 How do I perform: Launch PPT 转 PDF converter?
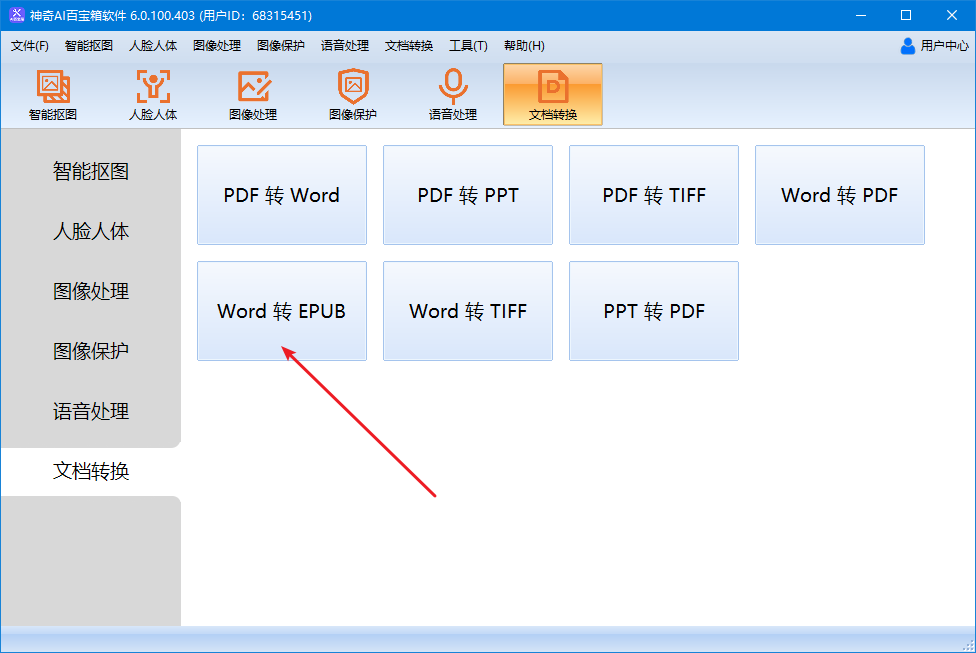654,311
